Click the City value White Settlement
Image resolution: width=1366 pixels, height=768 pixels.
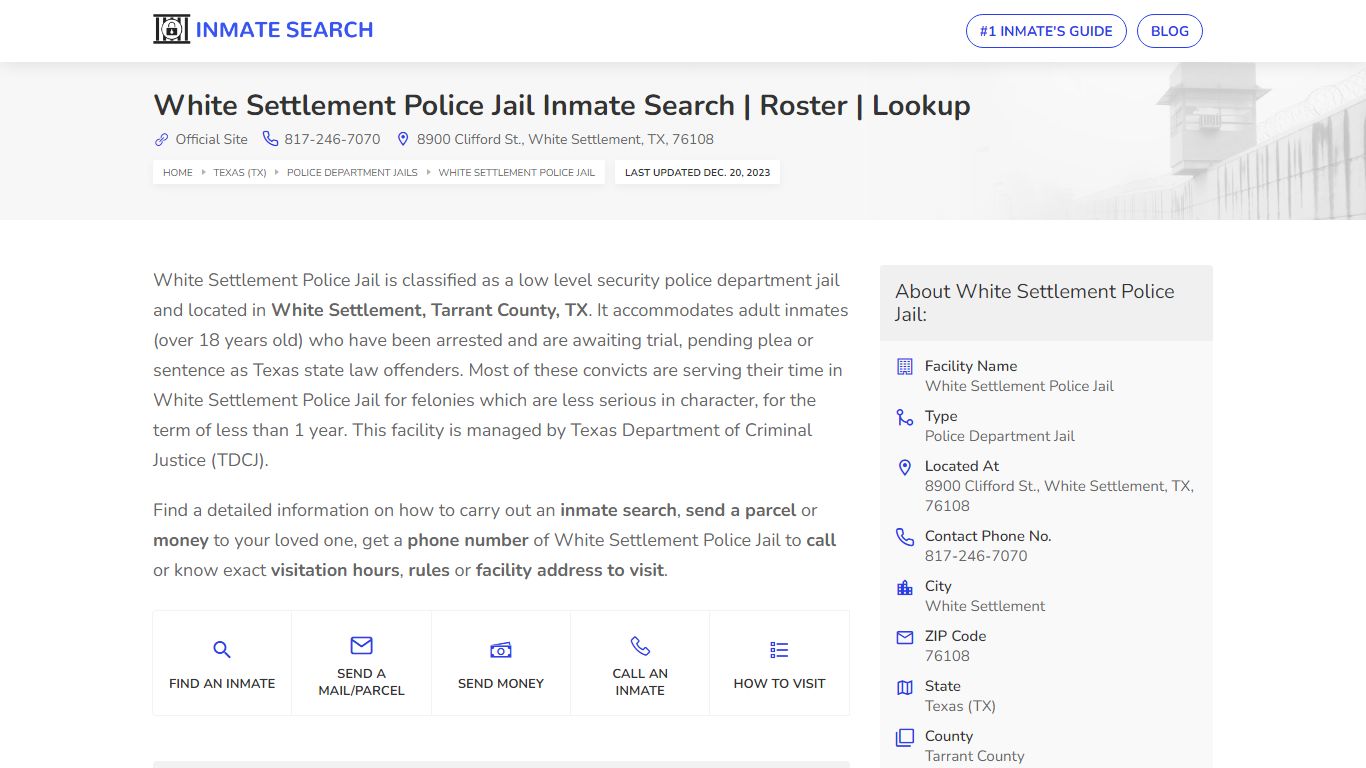pyautogui.click(x=985, y=606)
